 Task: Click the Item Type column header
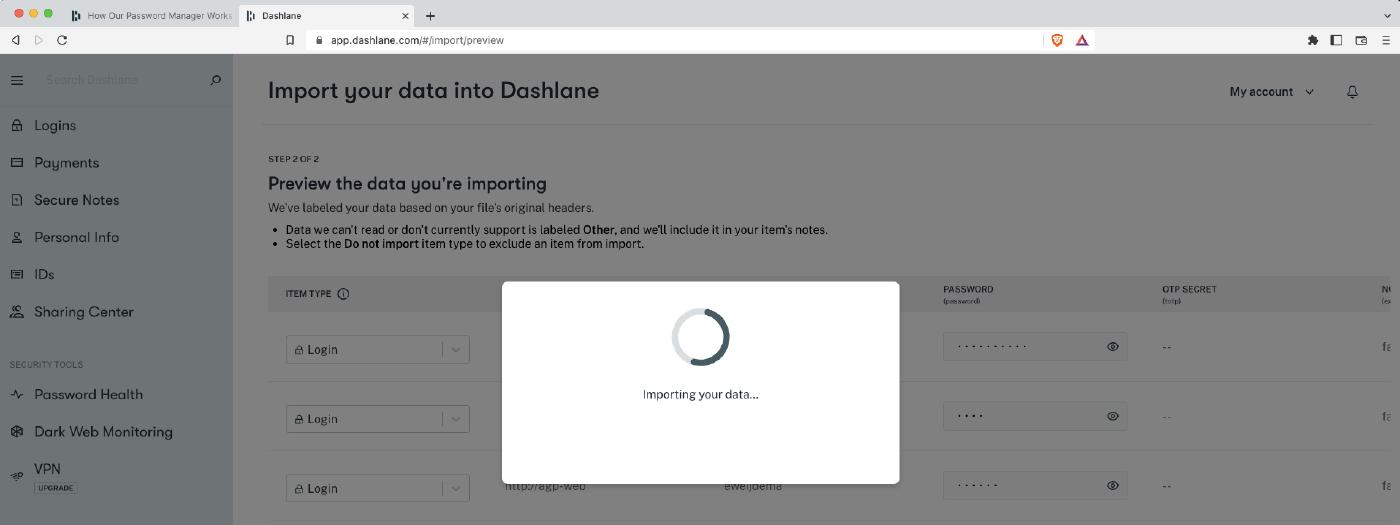(308, 294)
